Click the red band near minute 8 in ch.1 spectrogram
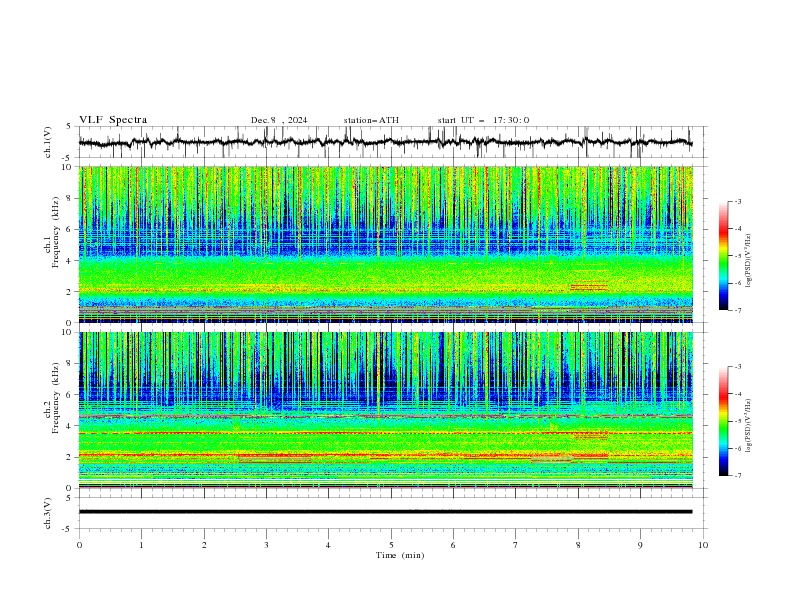Screen dimensions: 792x612 tap(589, 286)
